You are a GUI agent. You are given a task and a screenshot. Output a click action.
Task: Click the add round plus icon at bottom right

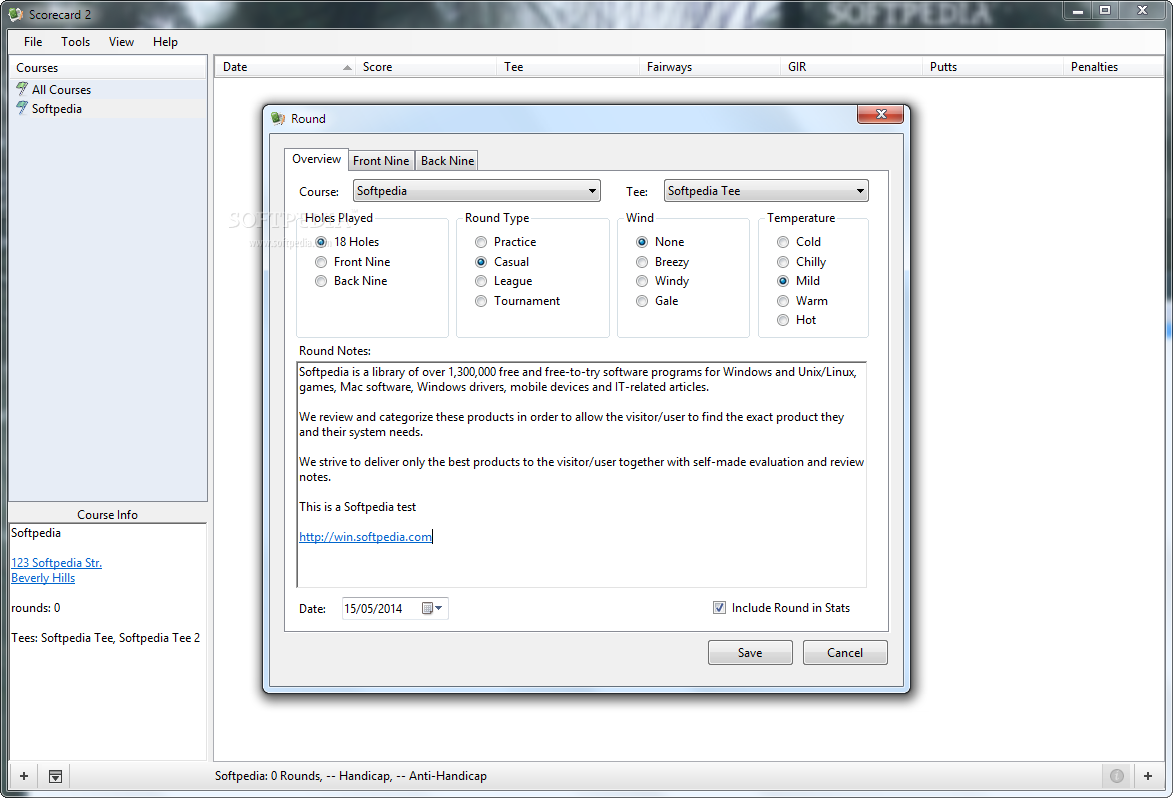(x=1148, y=776)
